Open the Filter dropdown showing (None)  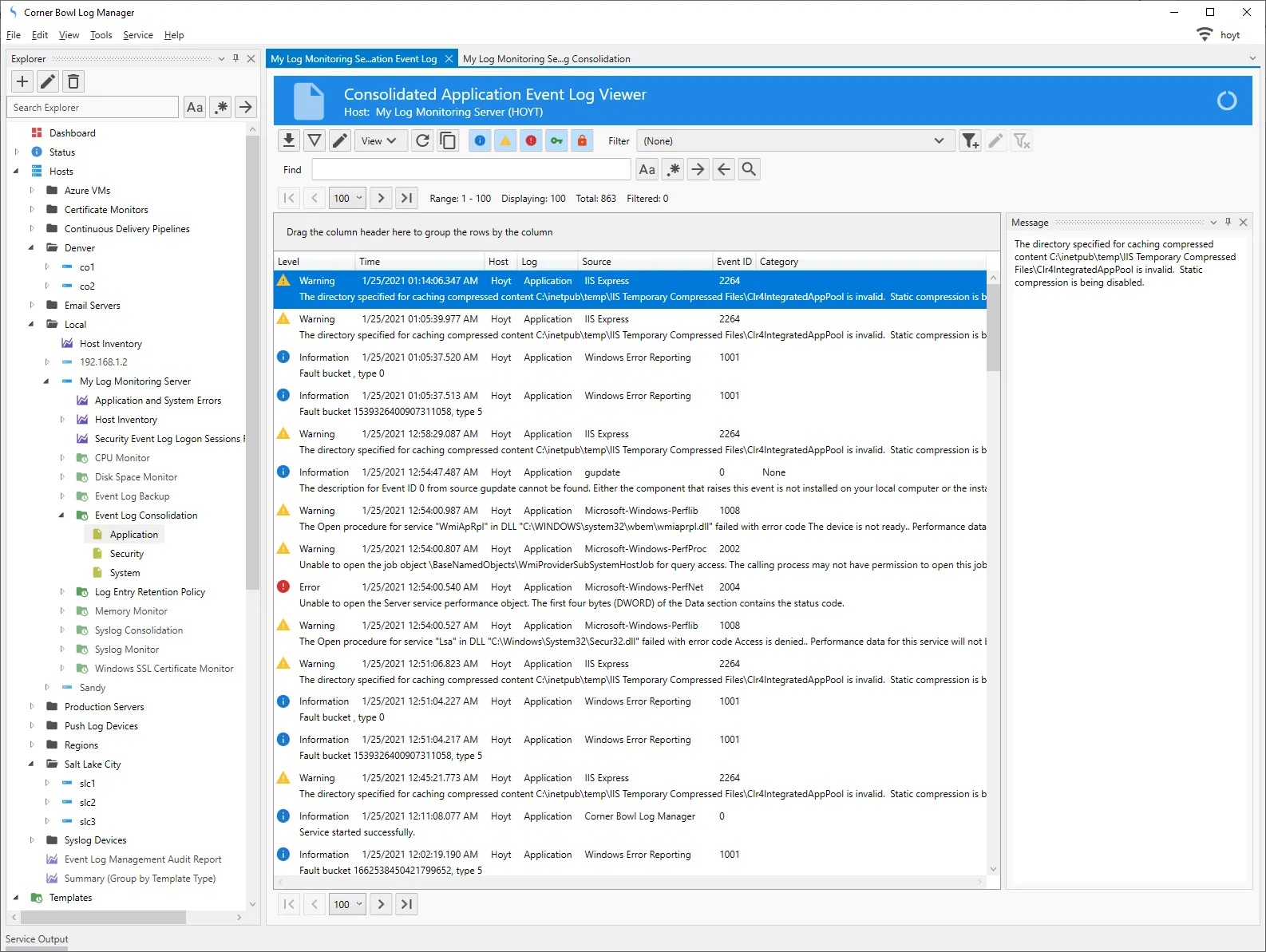[793, 141]
